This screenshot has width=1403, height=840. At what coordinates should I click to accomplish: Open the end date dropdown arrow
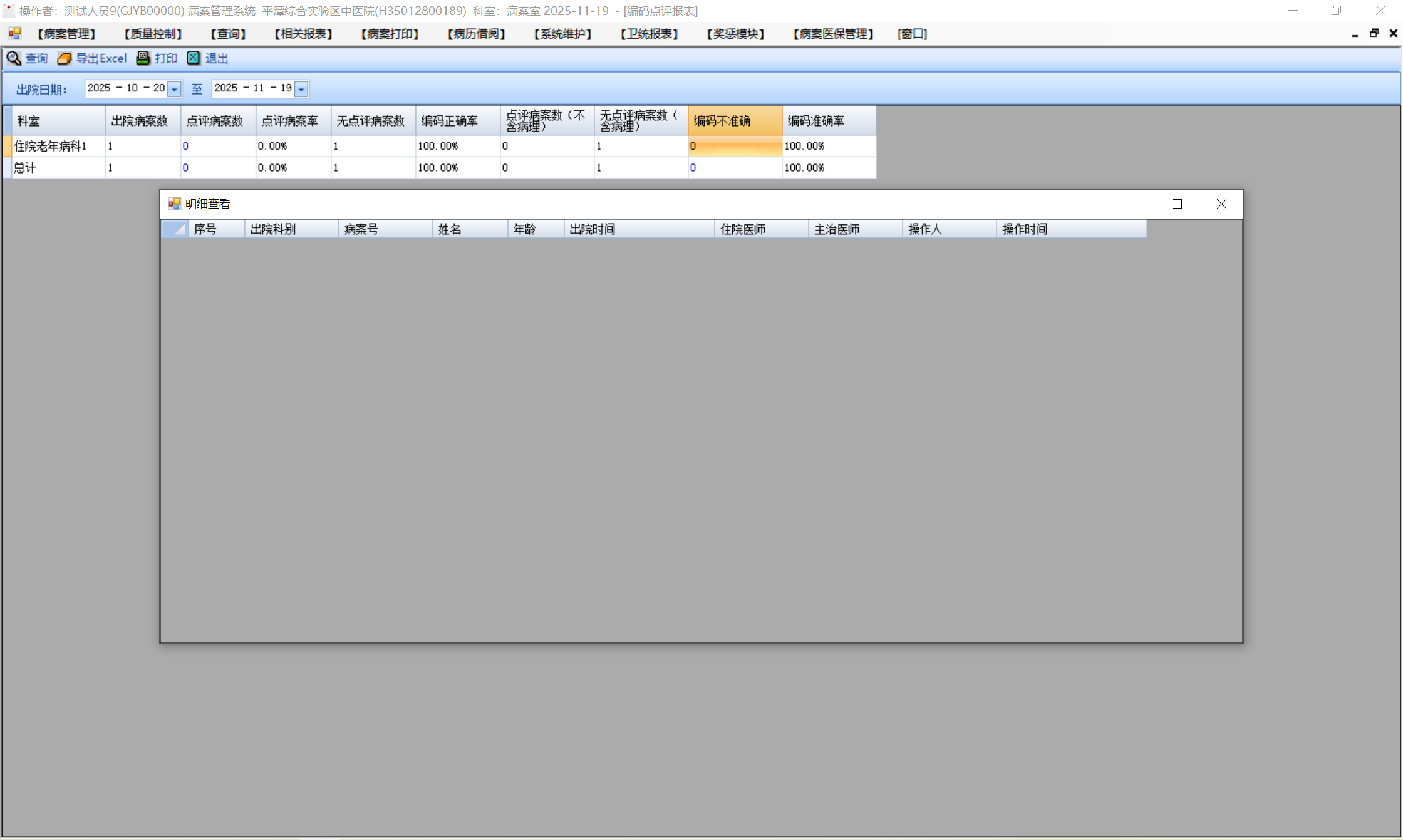coord(301,89)
